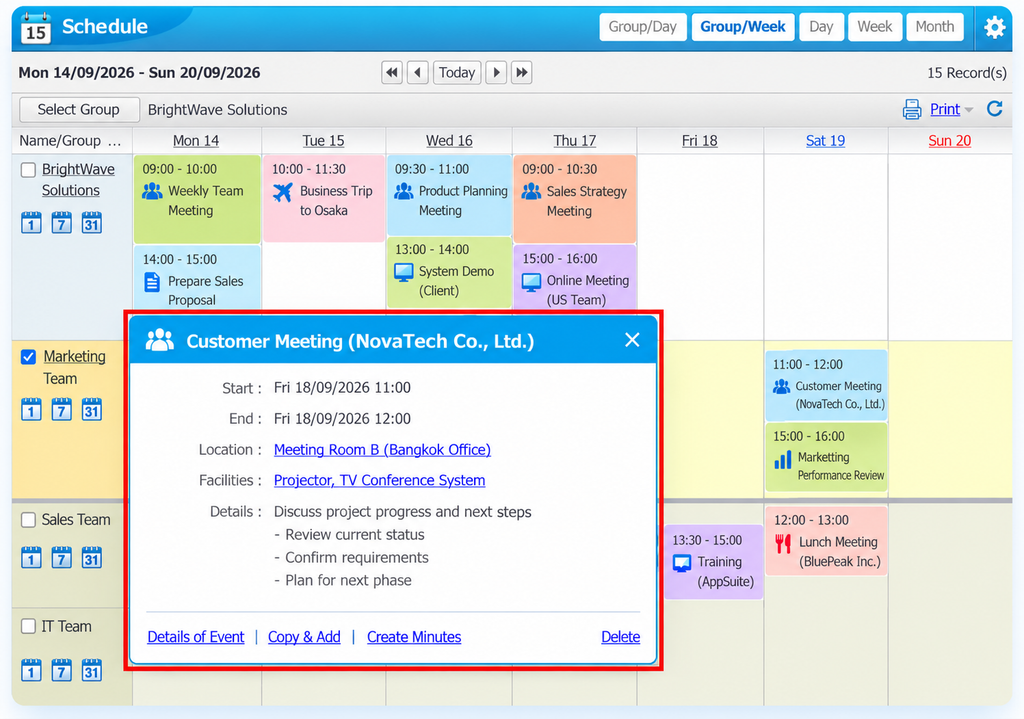Go to previous day arrow

[418, 72]
